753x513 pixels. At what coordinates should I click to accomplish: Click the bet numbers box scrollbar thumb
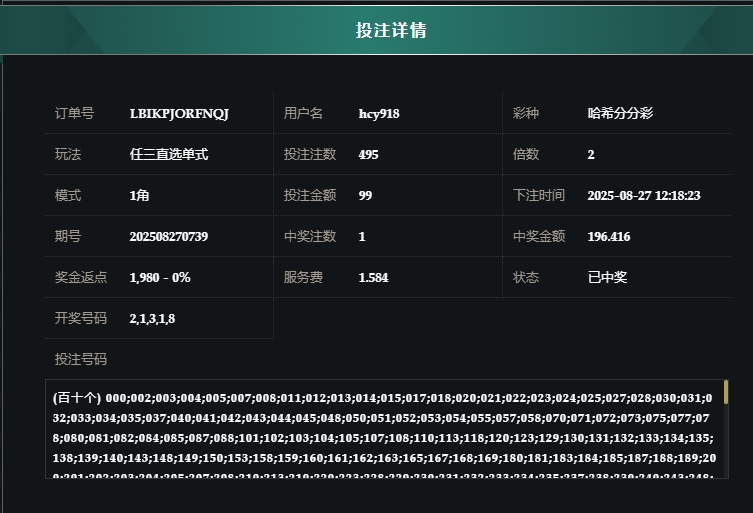[x=726, y=392]
